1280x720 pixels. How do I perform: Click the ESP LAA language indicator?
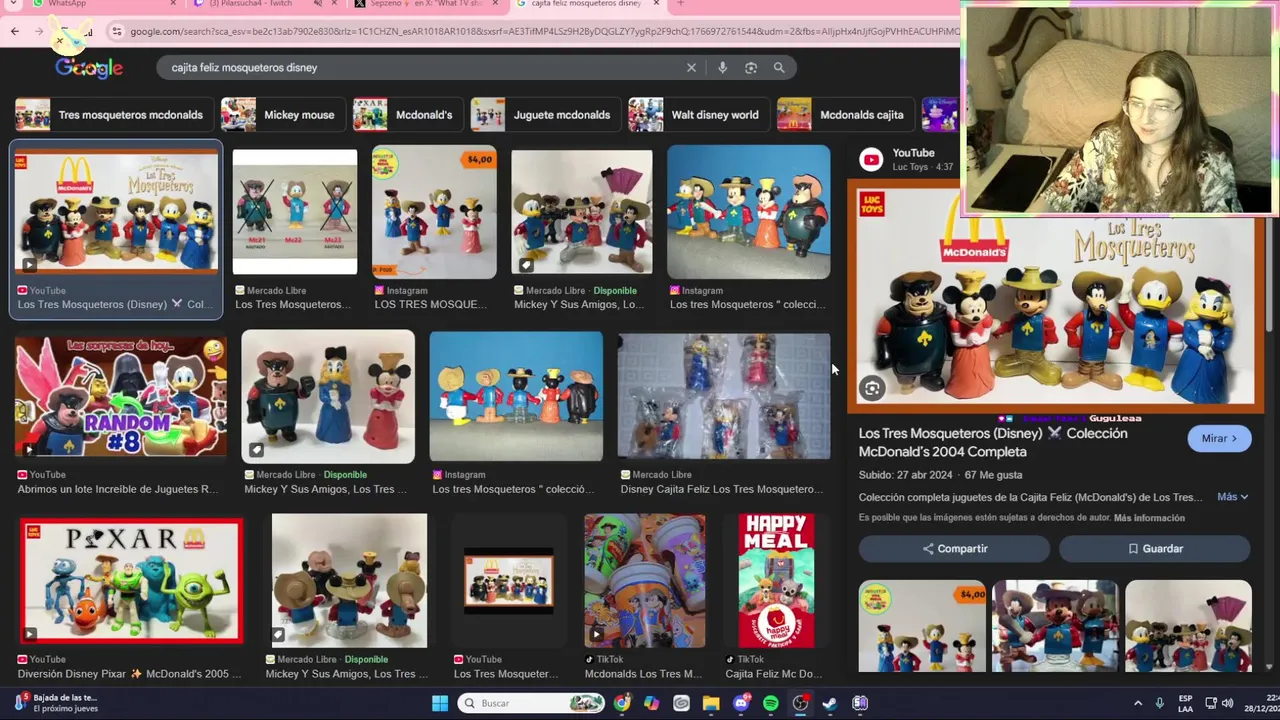pyautogui.click(x=1186, y=703)
